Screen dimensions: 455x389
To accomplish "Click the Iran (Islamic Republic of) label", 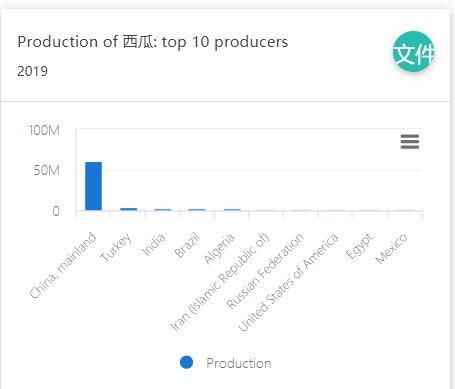I will pyautogui.click(x=220, y=282).
